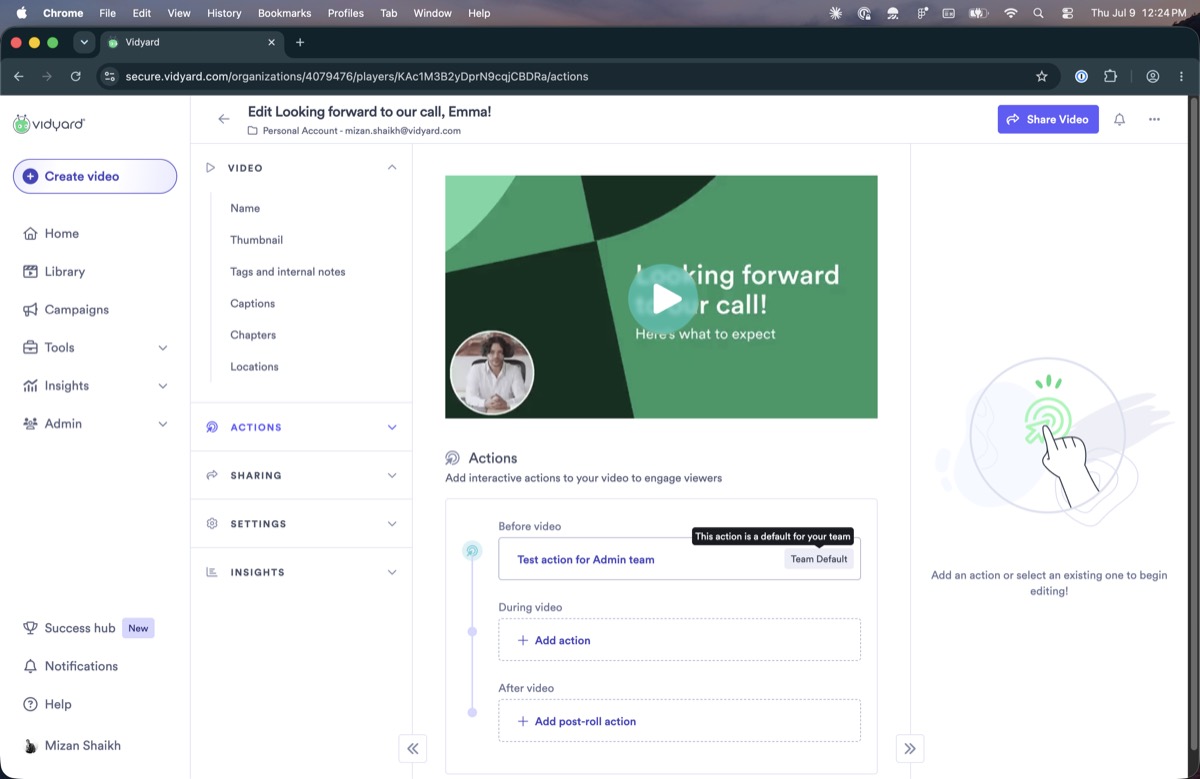Image resolution: width=1200 pixels, height=779 pixels.
Task: Bookmark page with the star icon
Action: point(1041,76)
